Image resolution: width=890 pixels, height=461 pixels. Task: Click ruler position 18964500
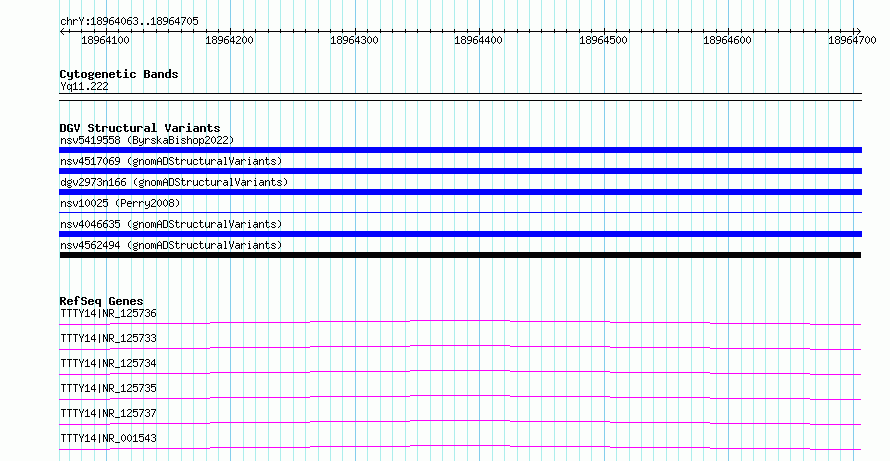click(x=603, y=40)
